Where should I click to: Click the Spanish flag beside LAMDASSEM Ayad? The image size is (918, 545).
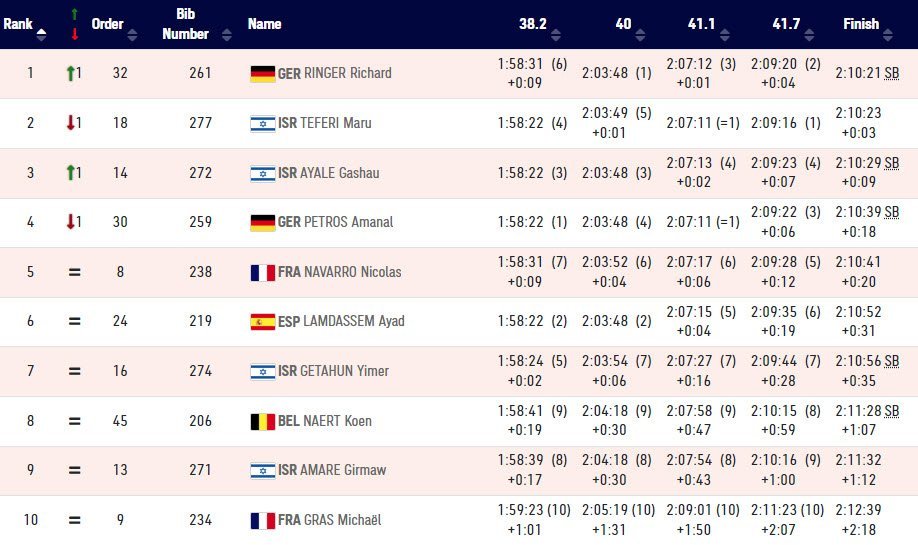coord(262,321)
